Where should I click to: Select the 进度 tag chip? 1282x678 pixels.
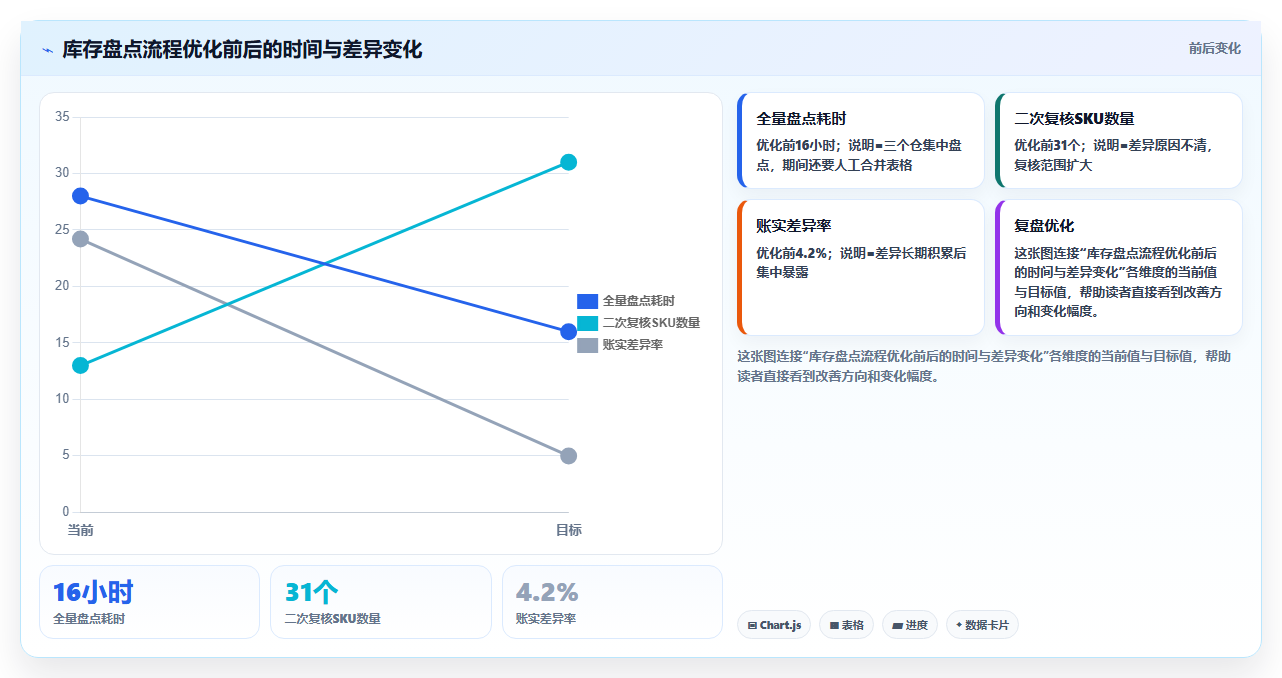910,625
